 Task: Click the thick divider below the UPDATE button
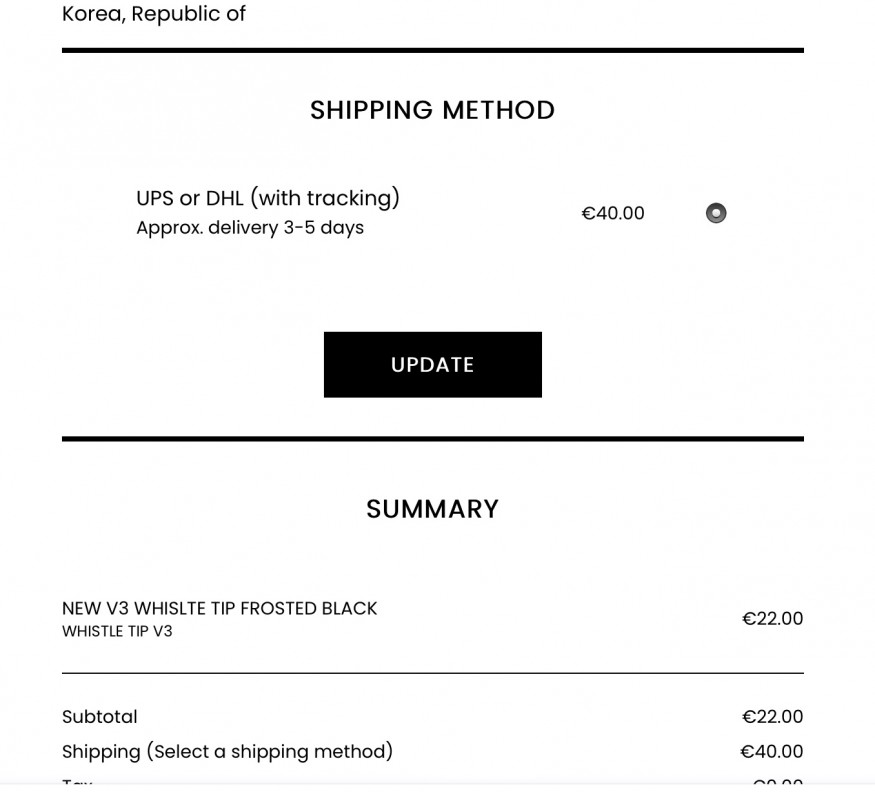[432, 439]
